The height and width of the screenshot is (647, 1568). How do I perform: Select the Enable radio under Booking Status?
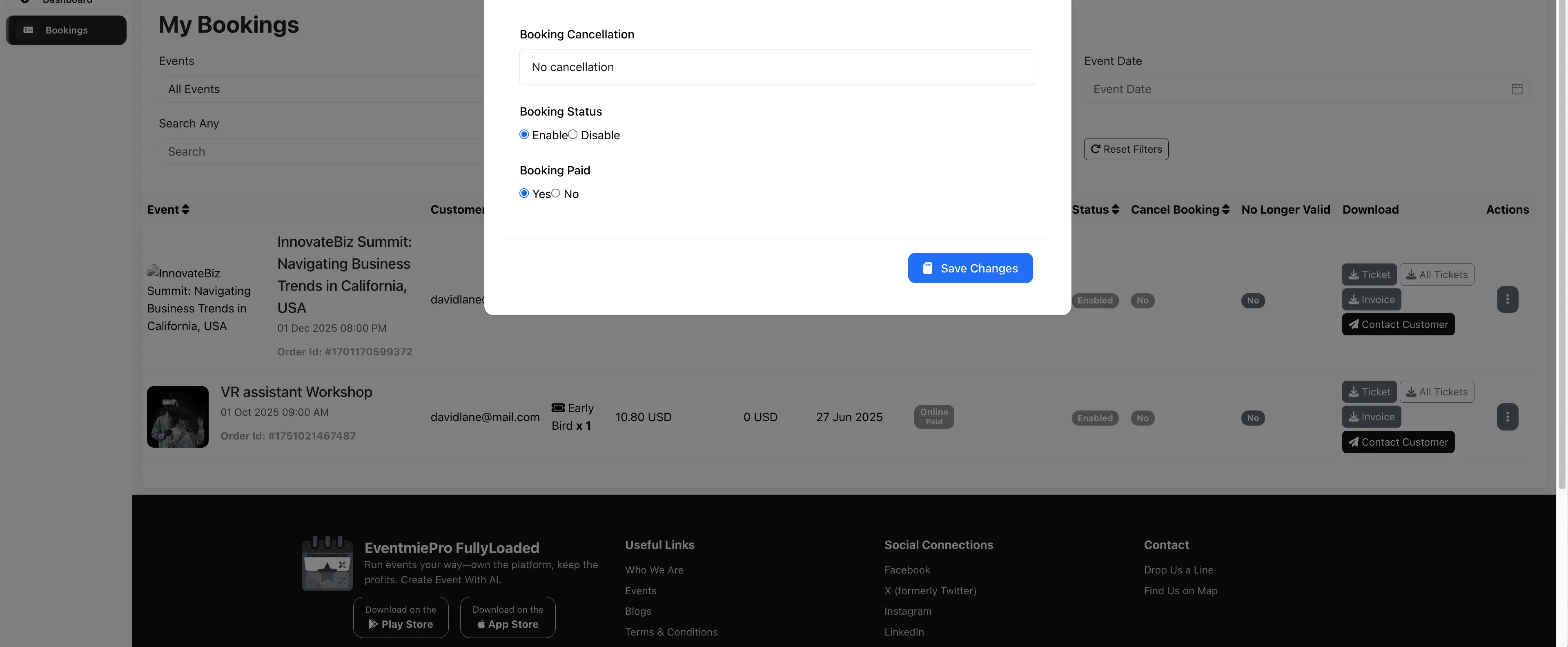(x=523, y=134)
